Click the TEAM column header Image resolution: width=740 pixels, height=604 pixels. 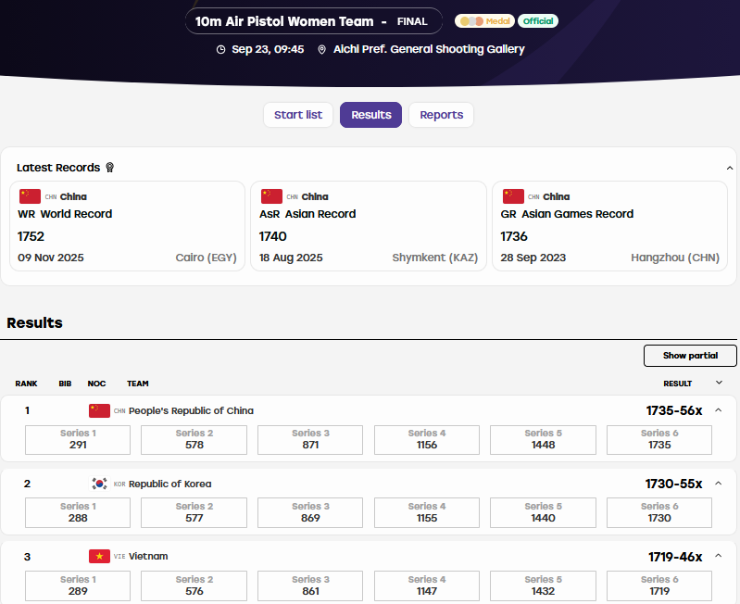[138, 384]
